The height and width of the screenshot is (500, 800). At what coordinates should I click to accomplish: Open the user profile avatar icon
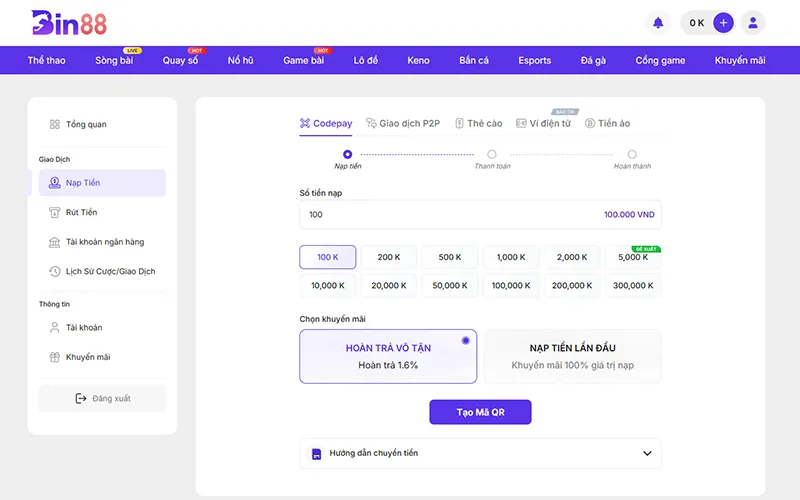753,22
